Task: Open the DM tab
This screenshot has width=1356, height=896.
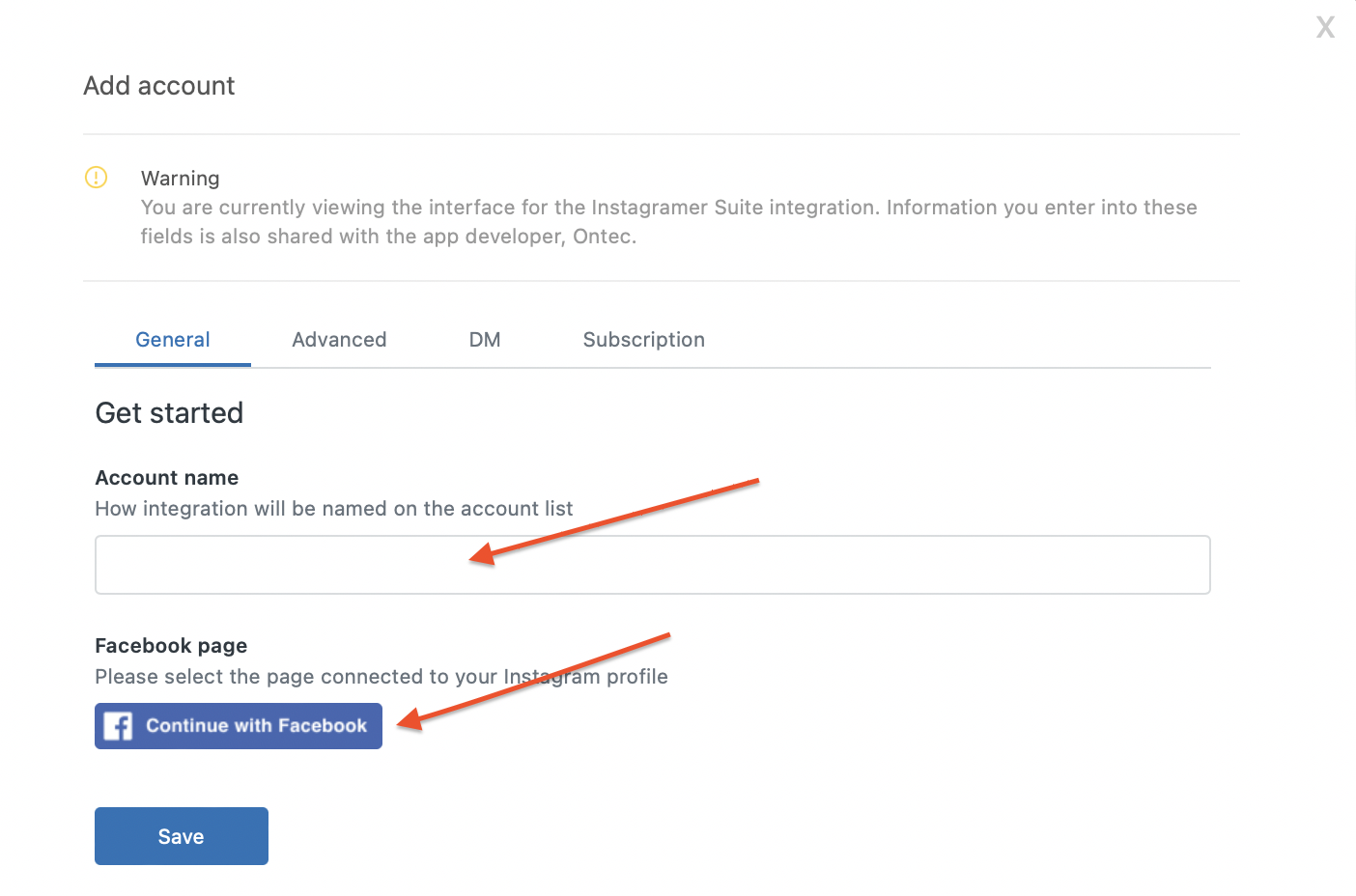Action: (485, 340)
